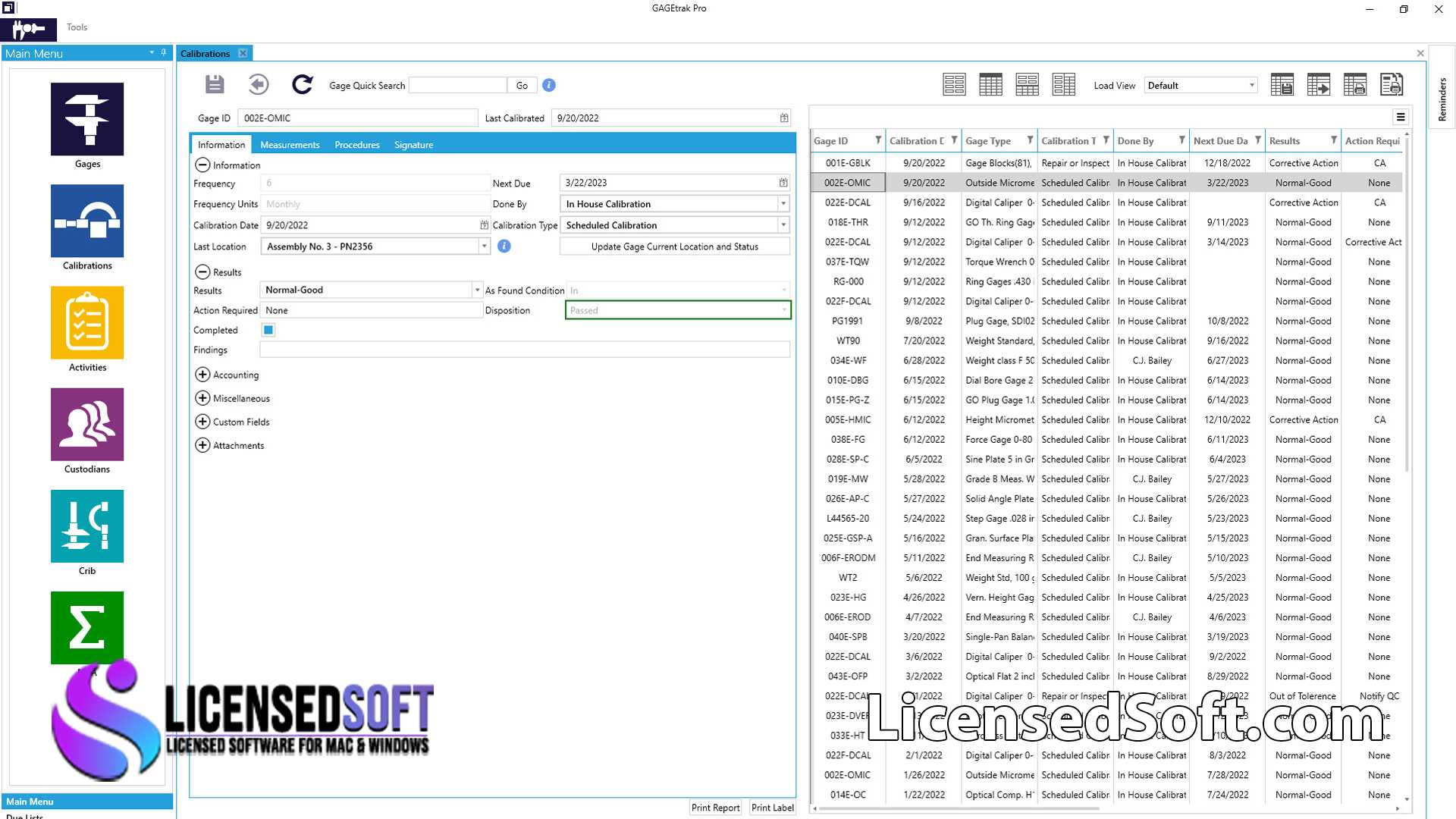Screen dimensions: 1456x819
Task: Click the Gage Quick Search info icon
Action: coord(549,85)
